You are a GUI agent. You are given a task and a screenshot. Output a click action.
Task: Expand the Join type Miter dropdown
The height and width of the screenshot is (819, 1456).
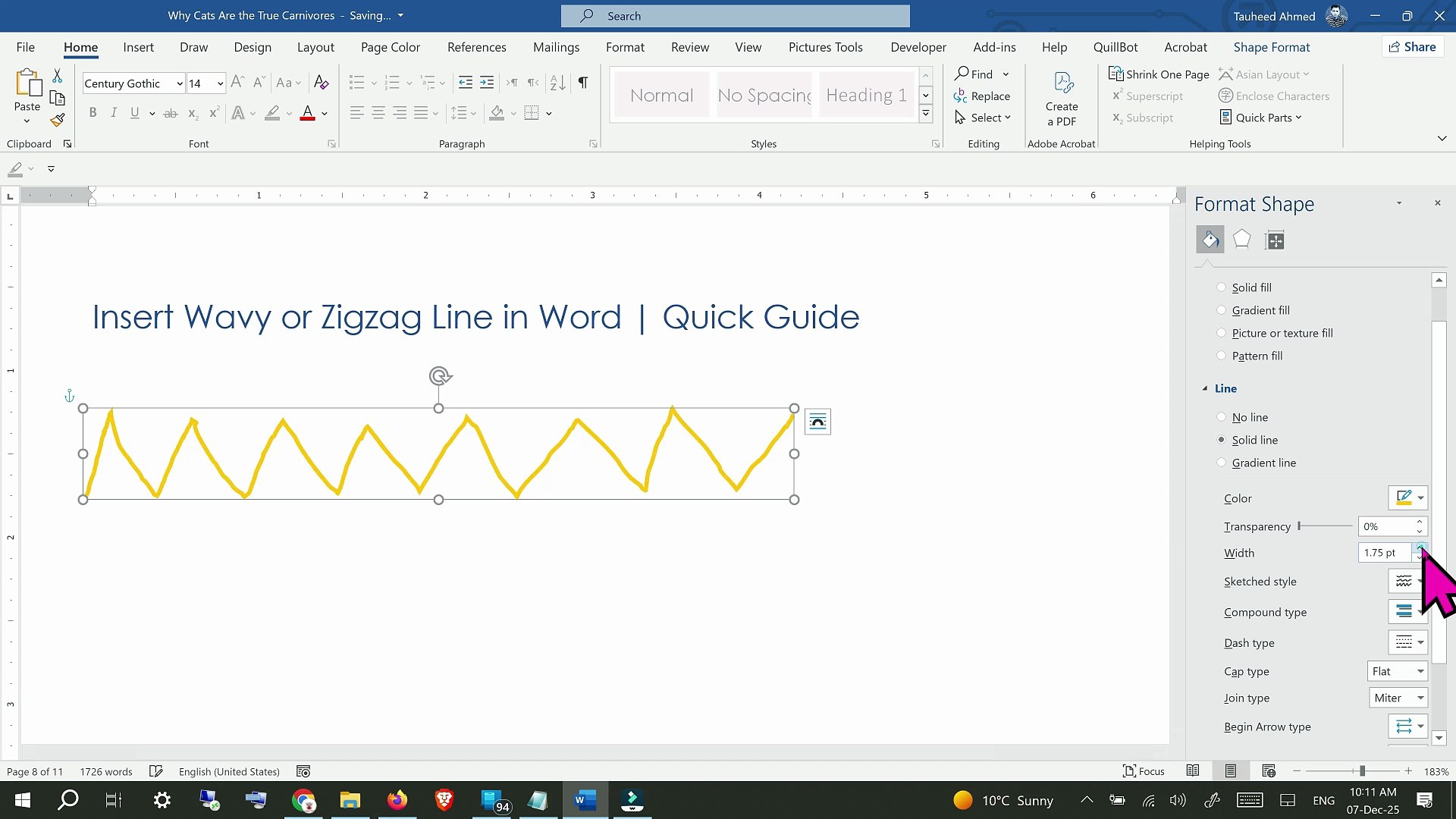click(x=1398, y=698)
